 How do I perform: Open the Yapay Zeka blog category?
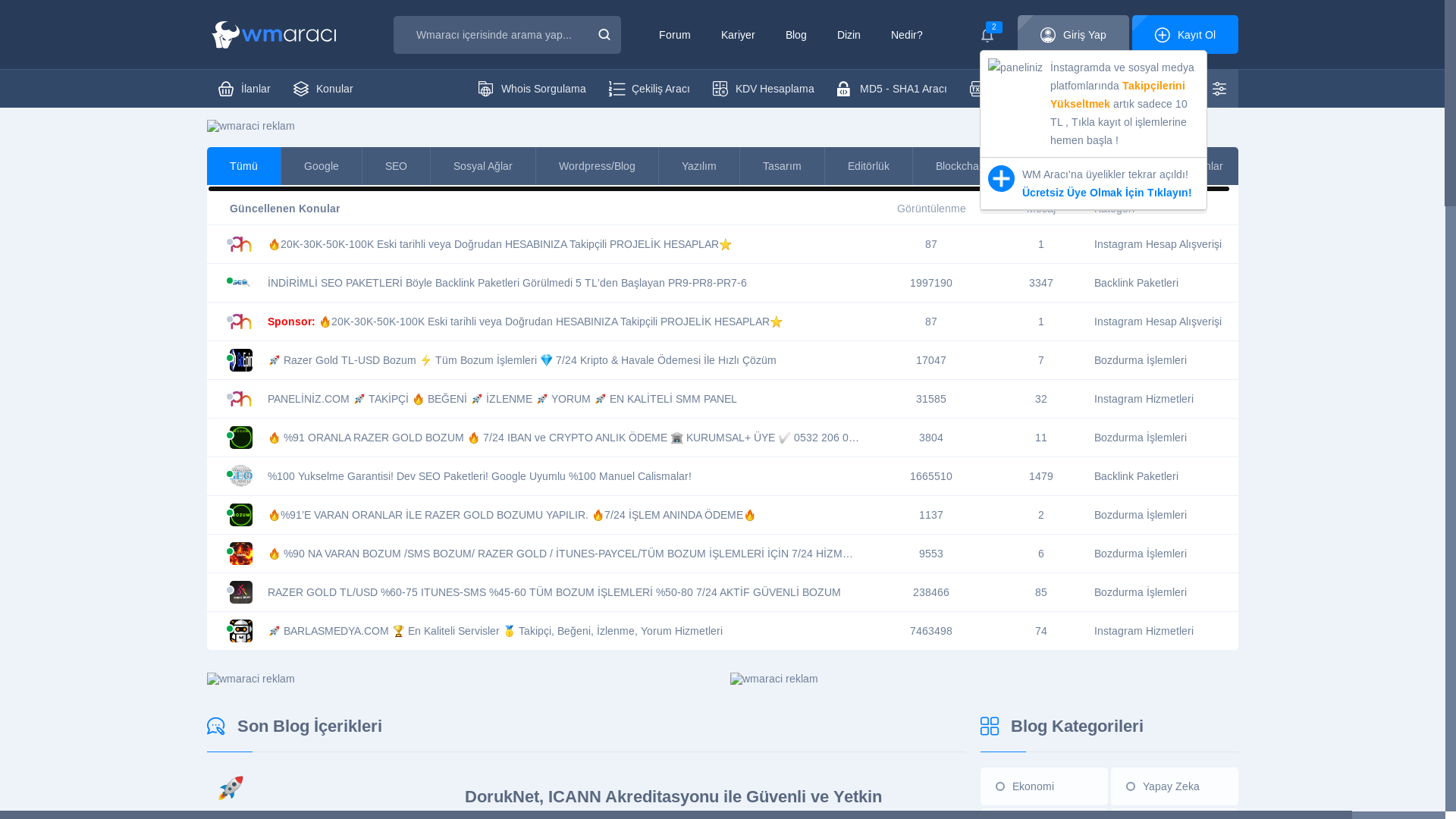pos(1175,786)
